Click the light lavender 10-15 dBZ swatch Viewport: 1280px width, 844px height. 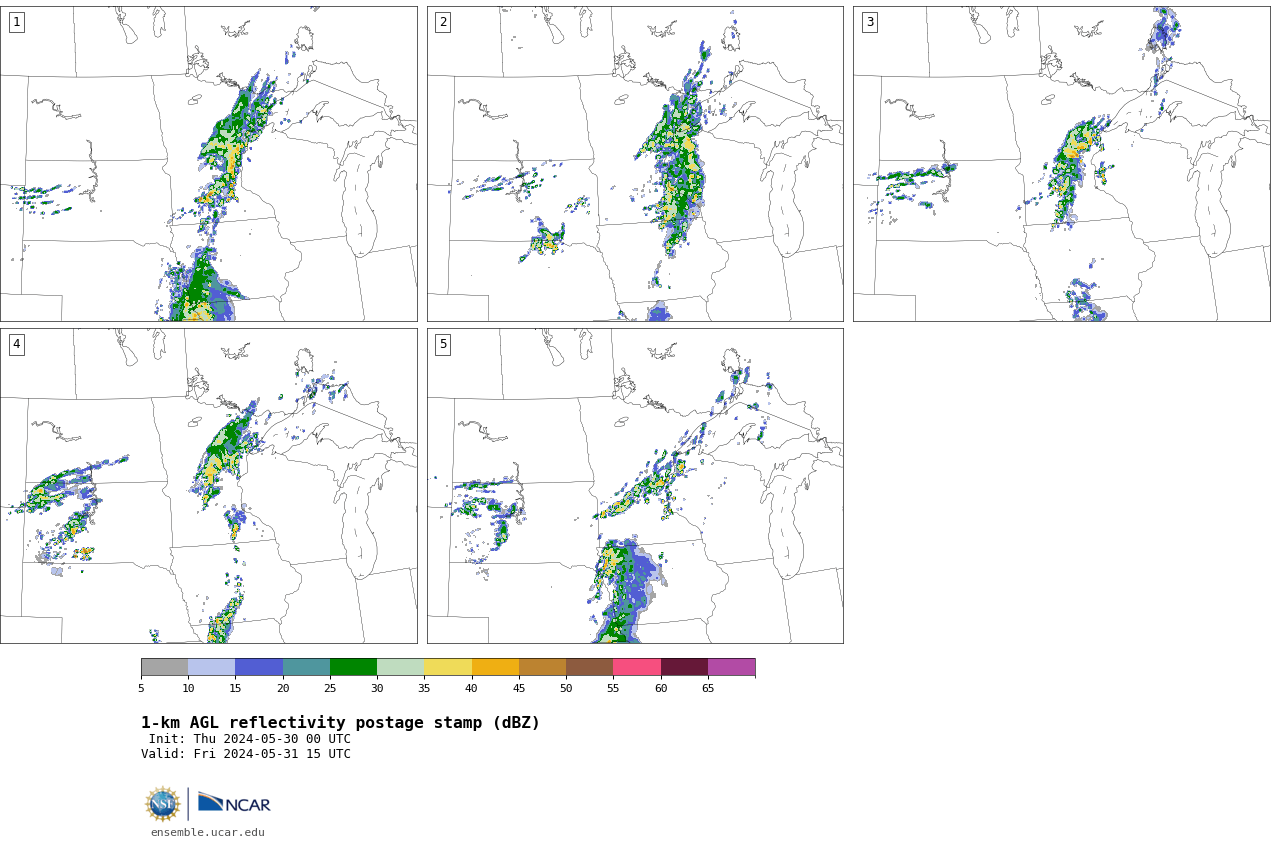click(212, 667)
